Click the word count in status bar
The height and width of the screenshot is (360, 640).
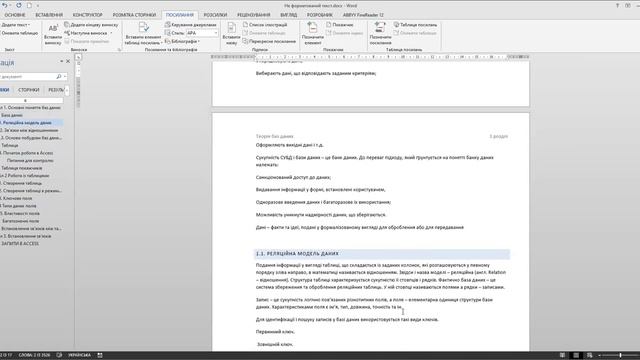(34, 355)
